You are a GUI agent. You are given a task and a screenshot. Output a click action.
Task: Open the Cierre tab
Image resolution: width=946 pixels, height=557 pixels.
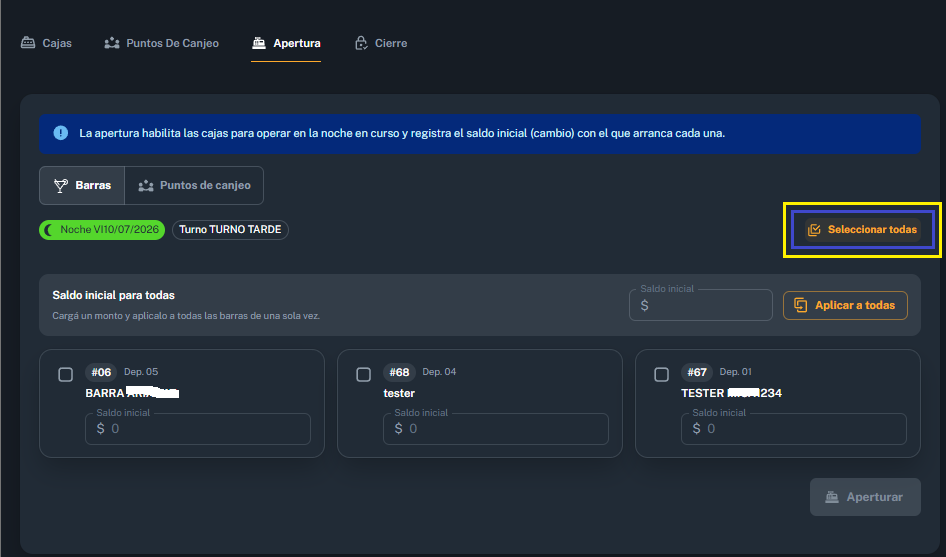(381, 43)
